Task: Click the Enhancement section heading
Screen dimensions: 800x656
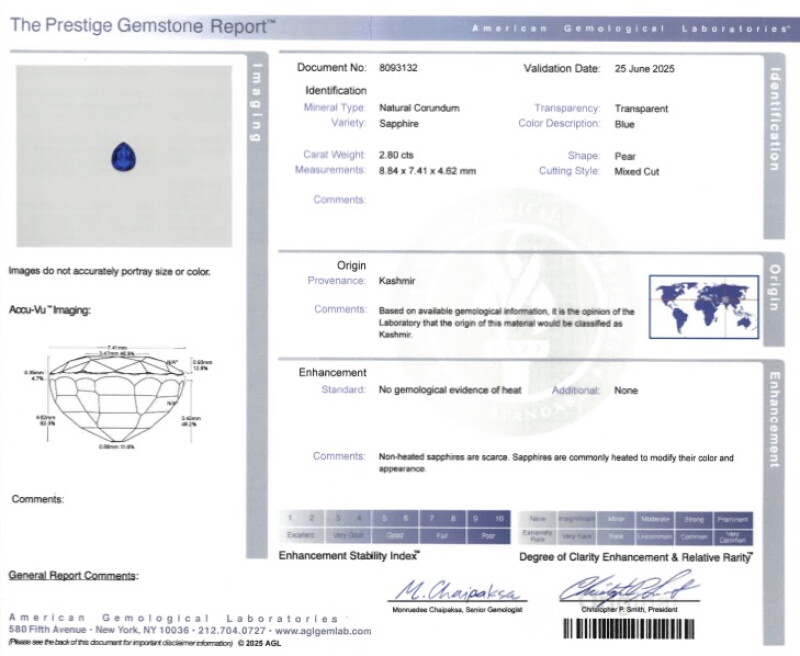Action: tap(332, 373)
